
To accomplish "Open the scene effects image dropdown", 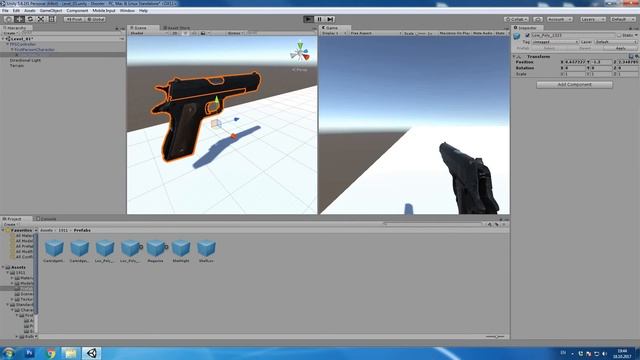I will 204,33.
